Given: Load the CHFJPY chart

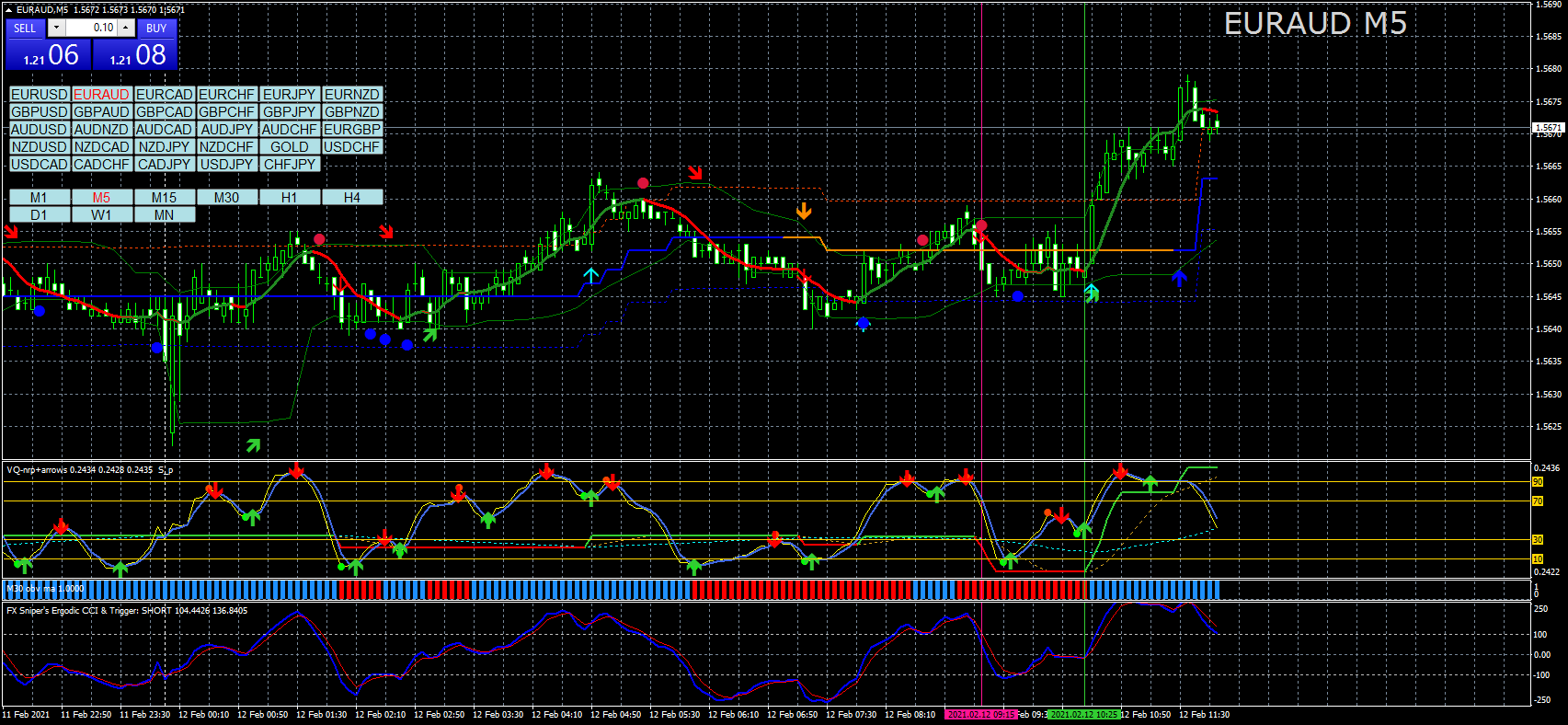Looking at the screenshot, I should (x=290, y=165).
